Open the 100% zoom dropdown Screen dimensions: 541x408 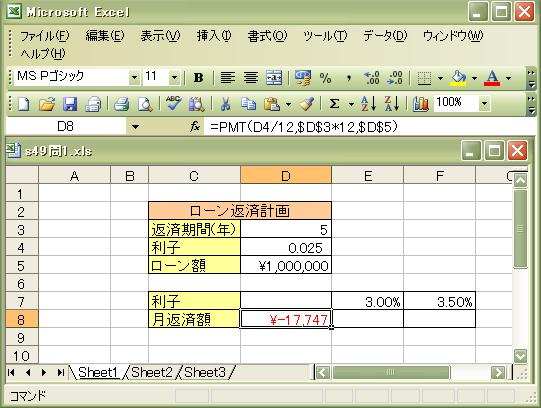click(x=484, y=103)
